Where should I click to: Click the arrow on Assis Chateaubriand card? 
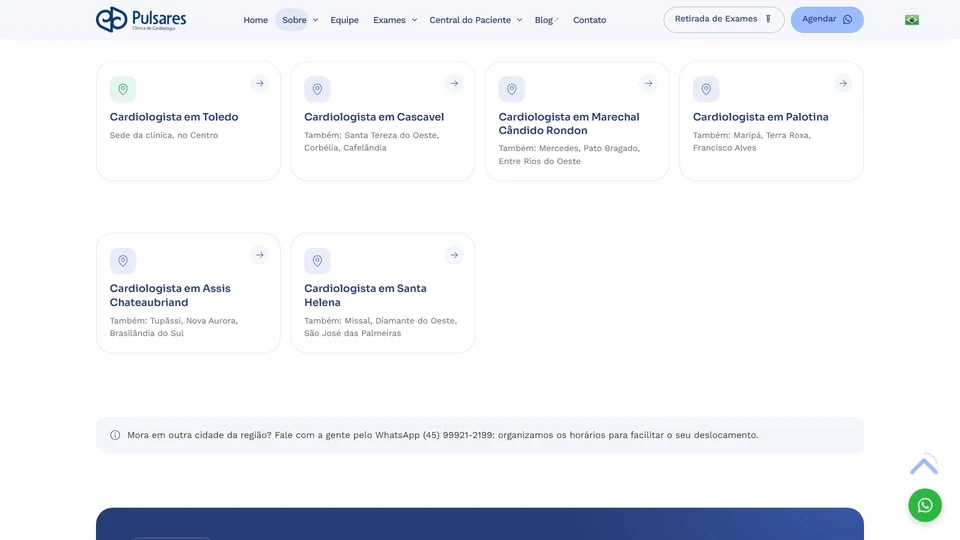pyautogui.click(x=260, y=255)
